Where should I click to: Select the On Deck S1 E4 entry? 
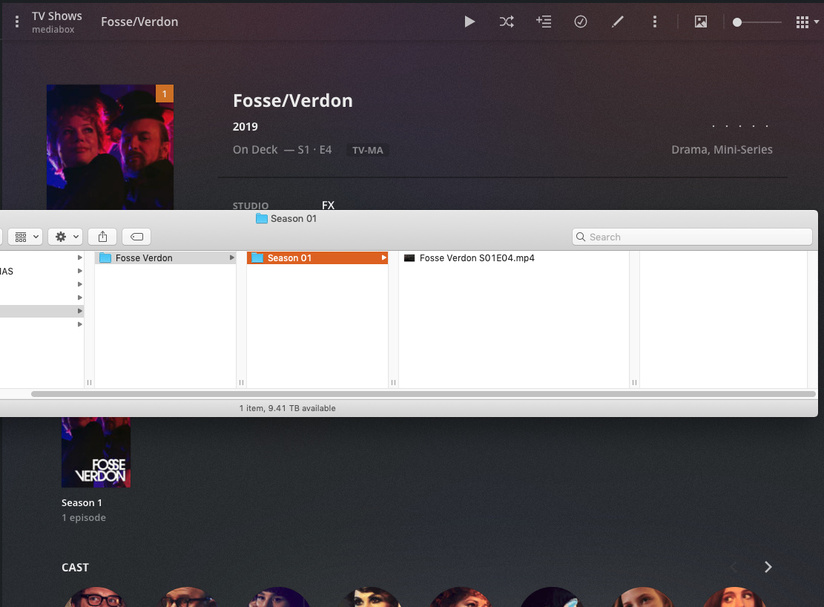[x=282, y=150]
